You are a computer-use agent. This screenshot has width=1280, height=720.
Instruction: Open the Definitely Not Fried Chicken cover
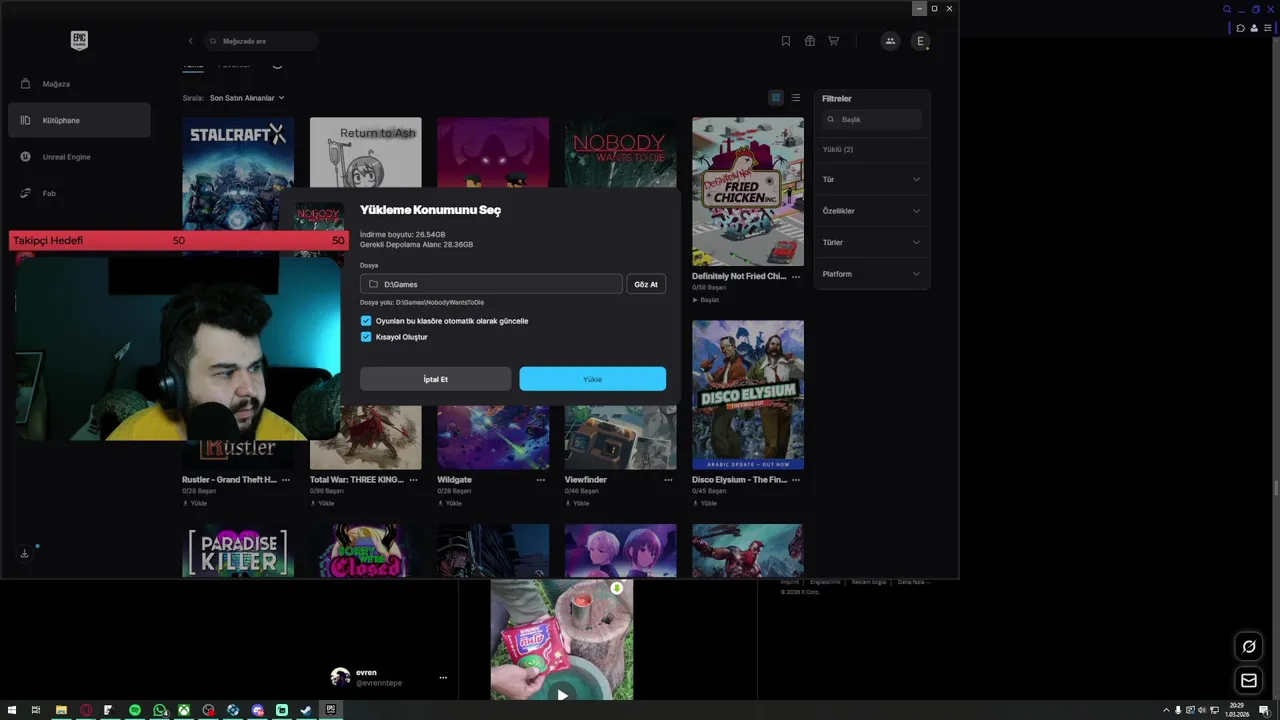748,191
